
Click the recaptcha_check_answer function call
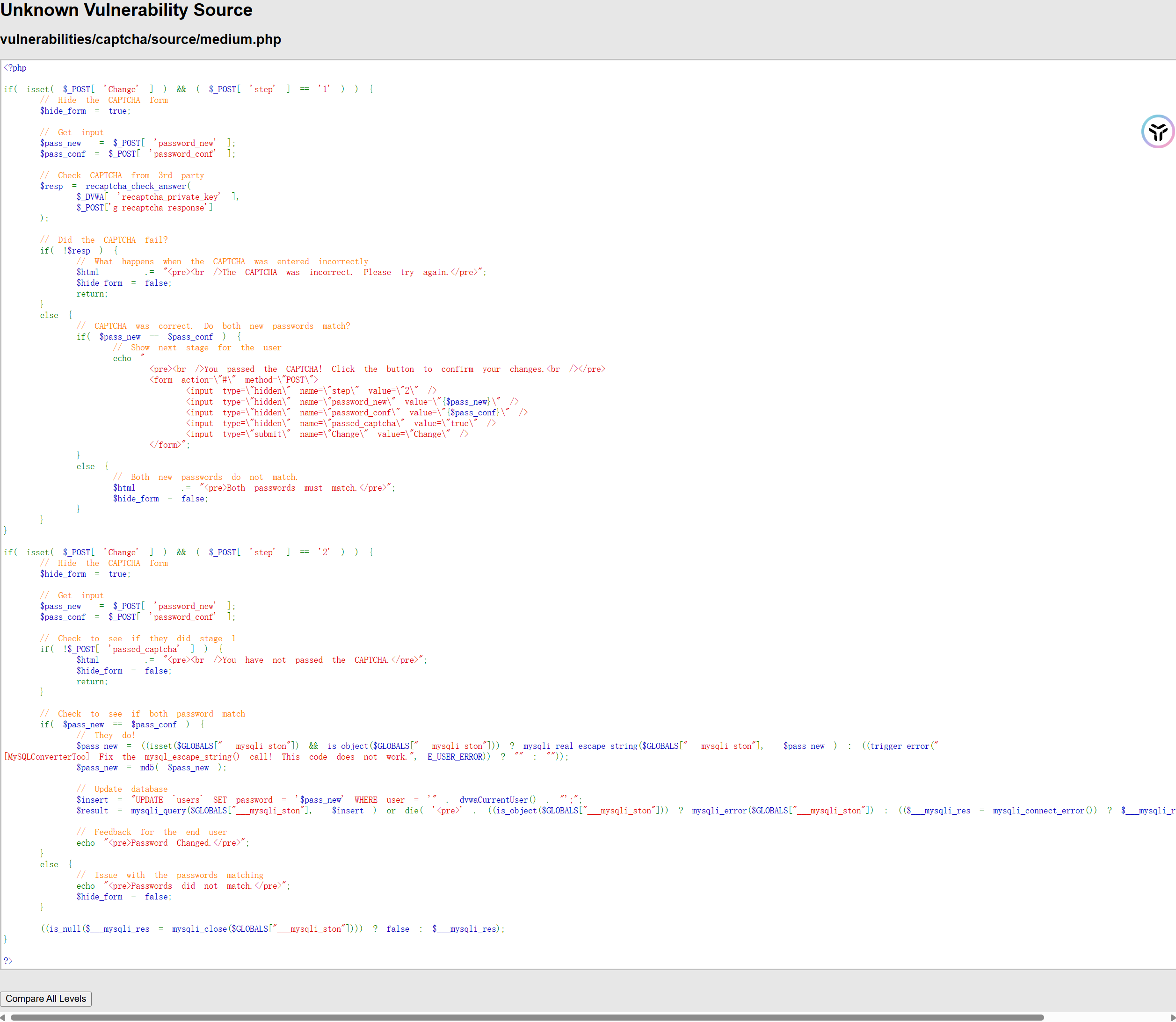pyautogui.click(x=136, y=187)
